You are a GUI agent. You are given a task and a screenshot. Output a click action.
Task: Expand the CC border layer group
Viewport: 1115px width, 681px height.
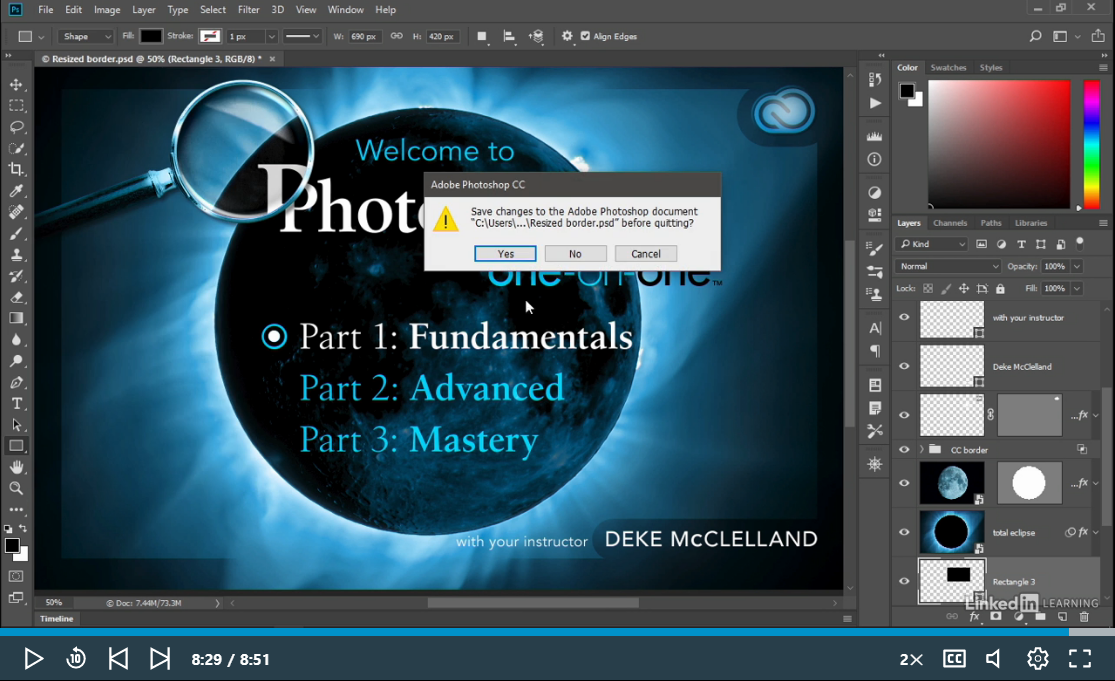(x=922, y=449)
